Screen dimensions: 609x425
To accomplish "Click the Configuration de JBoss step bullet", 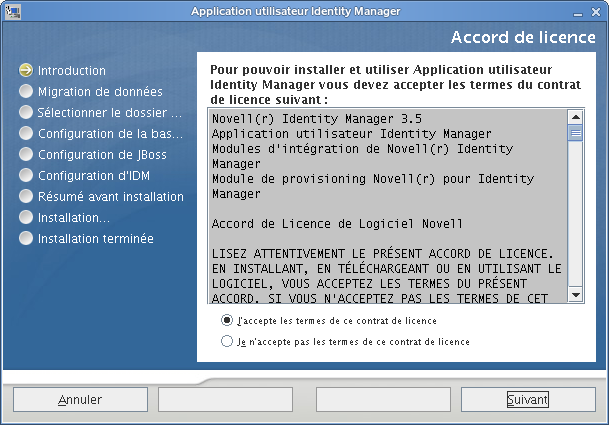I will point(25,155).
